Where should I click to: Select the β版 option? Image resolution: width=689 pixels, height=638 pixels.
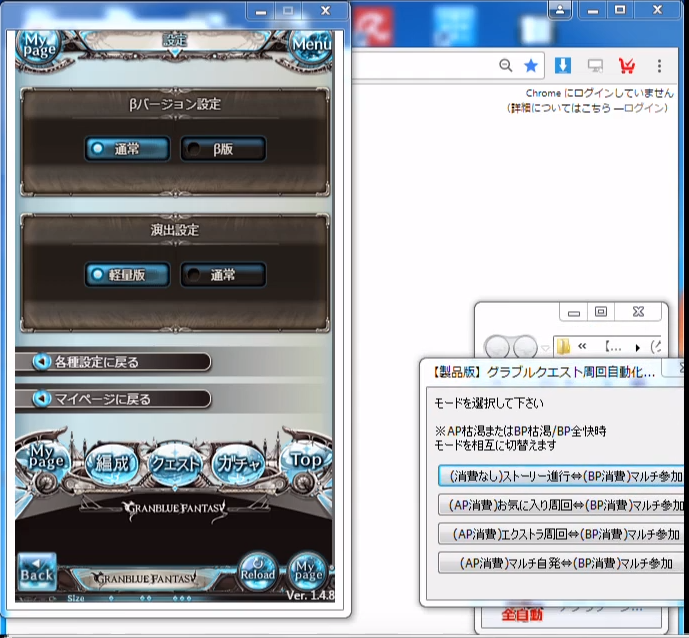[223, 149]
